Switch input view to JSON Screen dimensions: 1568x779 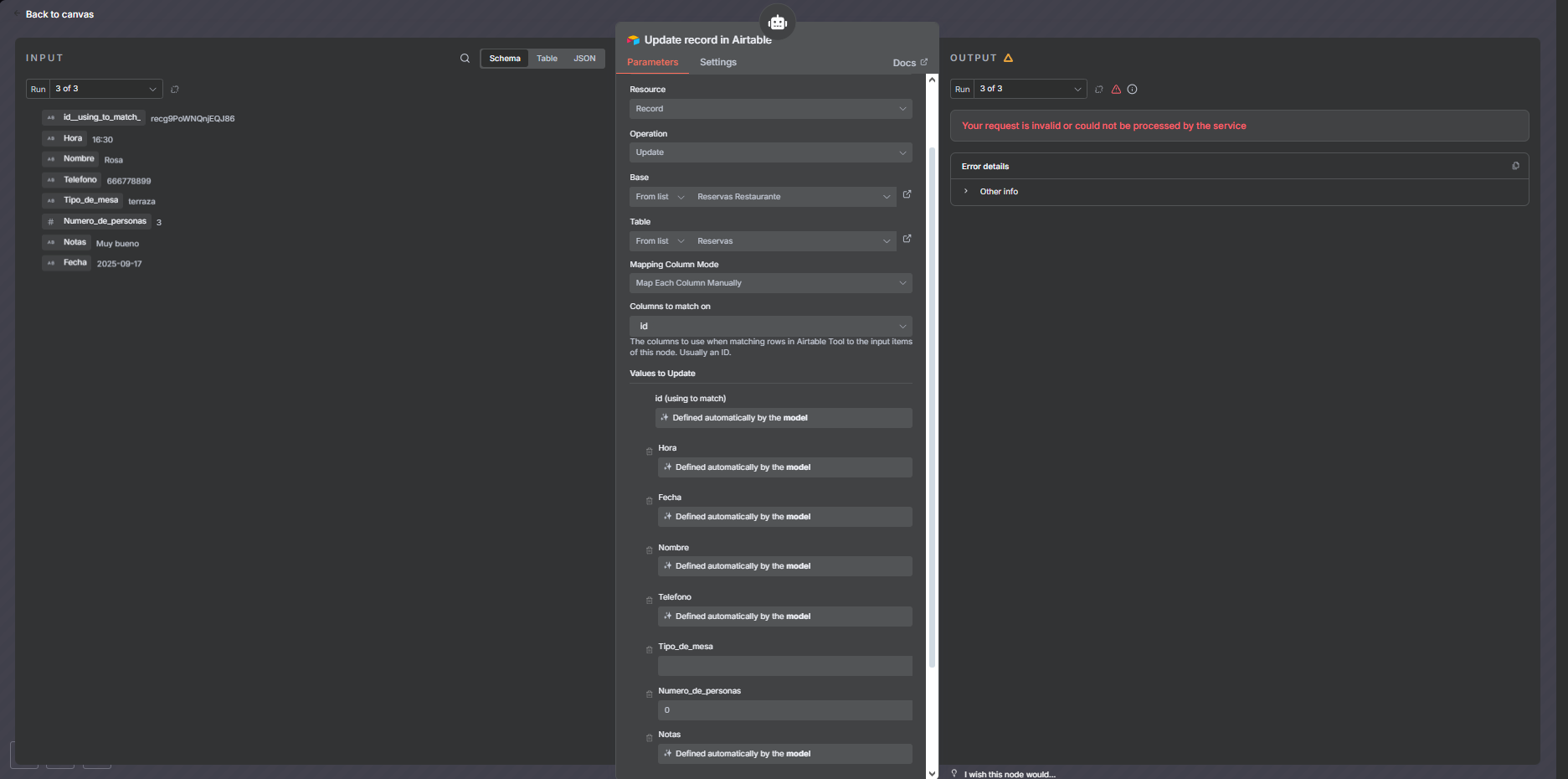coord(584,59)
